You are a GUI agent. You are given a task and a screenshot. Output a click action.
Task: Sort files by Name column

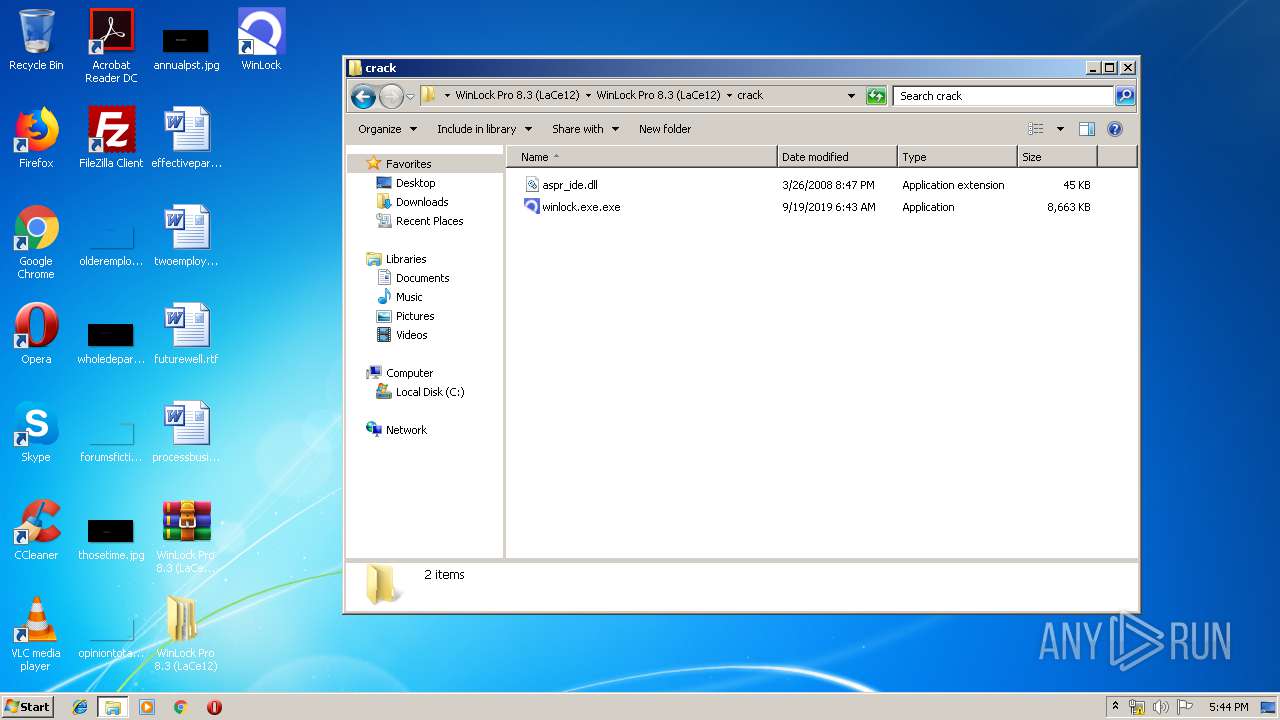pos(642,157)
